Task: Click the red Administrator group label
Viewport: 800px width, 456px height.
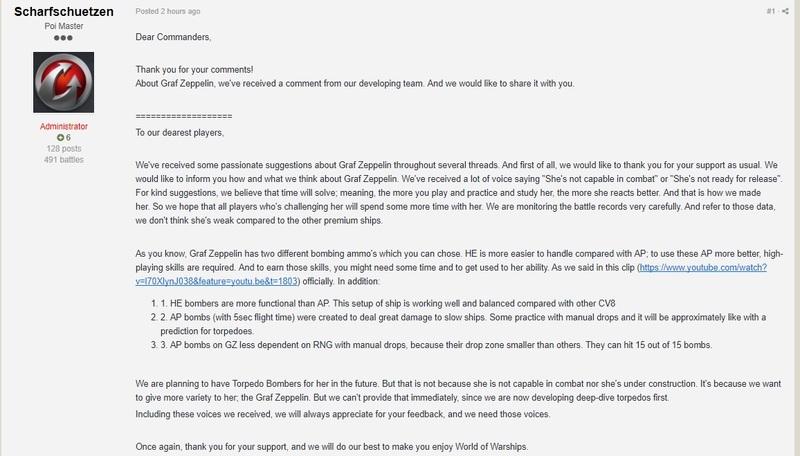Action: (62, 126)
